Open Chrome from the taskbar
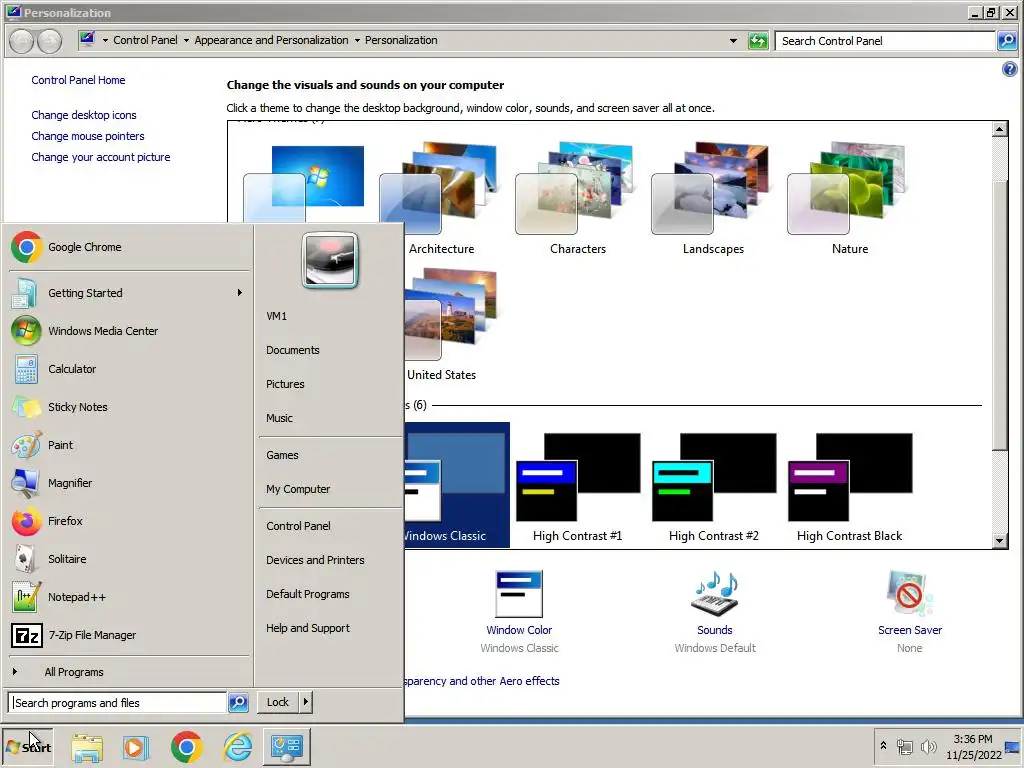 click(x=187, y=747)
